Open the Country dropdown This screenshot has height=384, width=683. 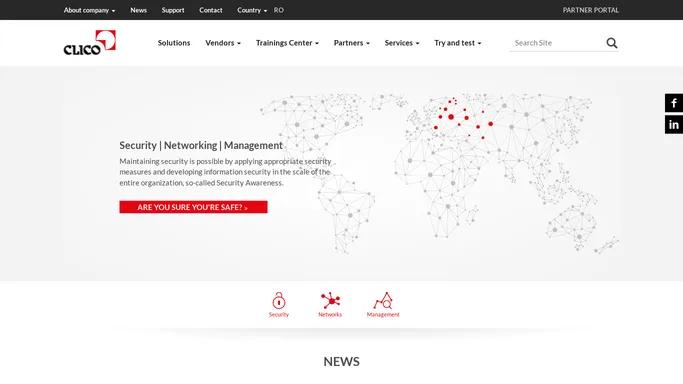point(252,10)
